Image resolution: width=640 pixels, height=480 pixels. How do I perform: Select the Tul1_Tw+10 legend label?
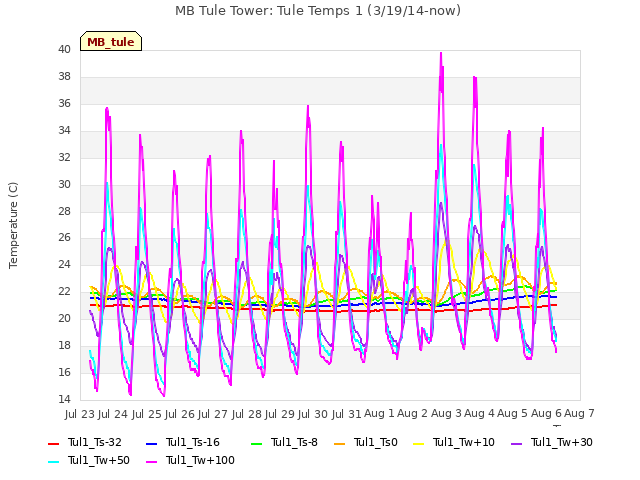point(464,442)
